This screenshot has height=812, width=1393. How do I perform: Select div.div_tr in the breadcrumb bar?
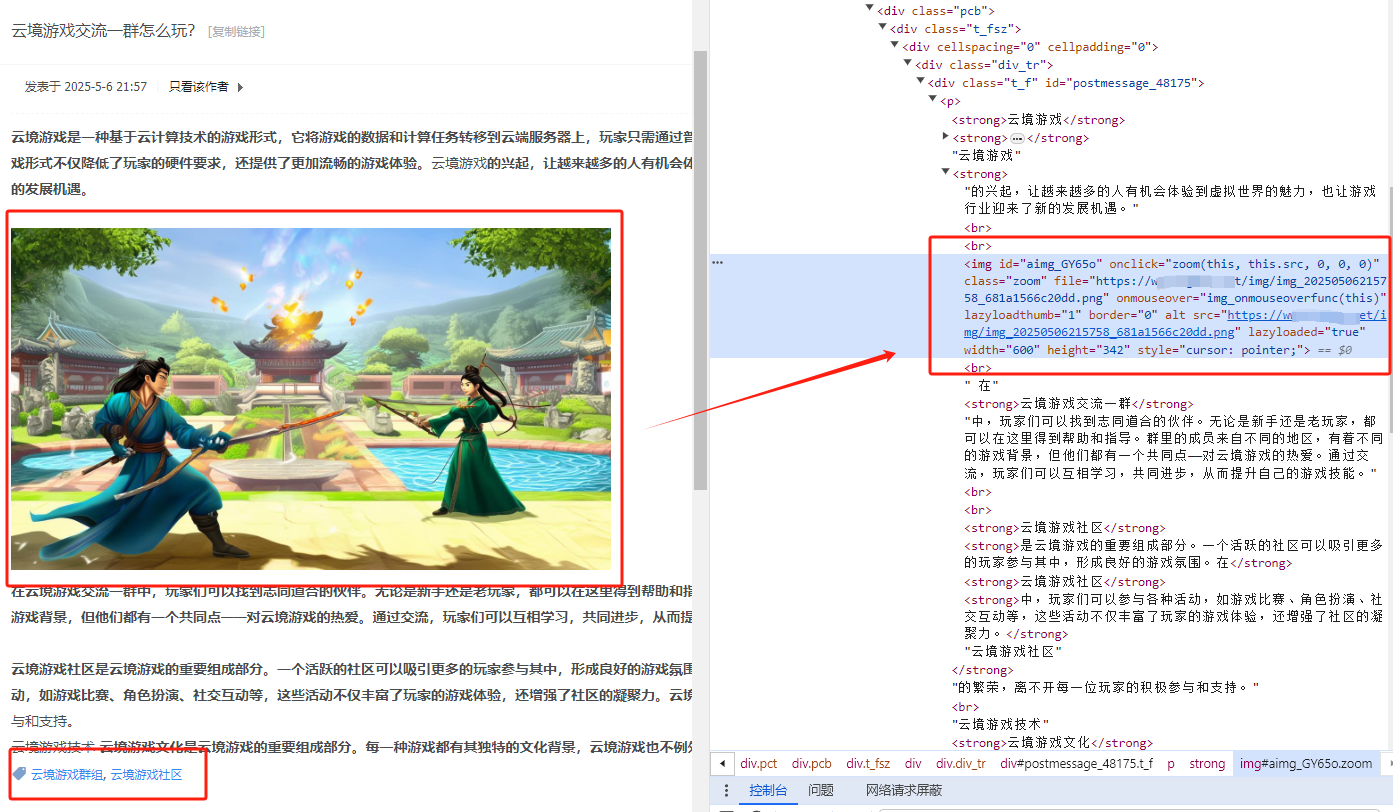point(961,763)
